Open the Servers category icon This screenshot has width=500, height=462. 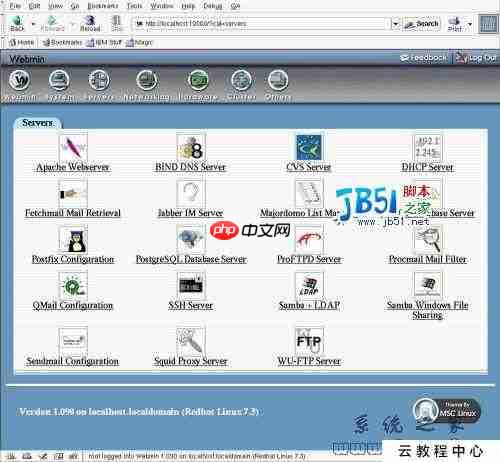pyautogui.click(x=99, y=80)
